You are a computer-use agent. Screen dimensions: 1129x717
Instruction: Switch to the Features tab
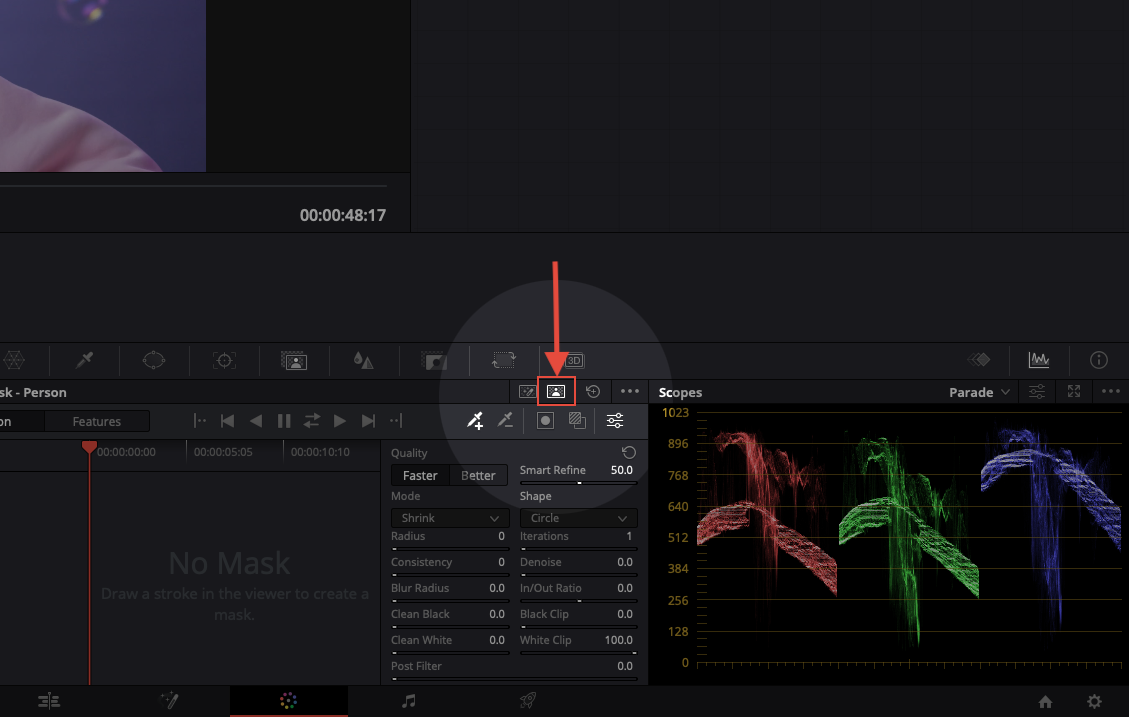[x=97, y=422]
